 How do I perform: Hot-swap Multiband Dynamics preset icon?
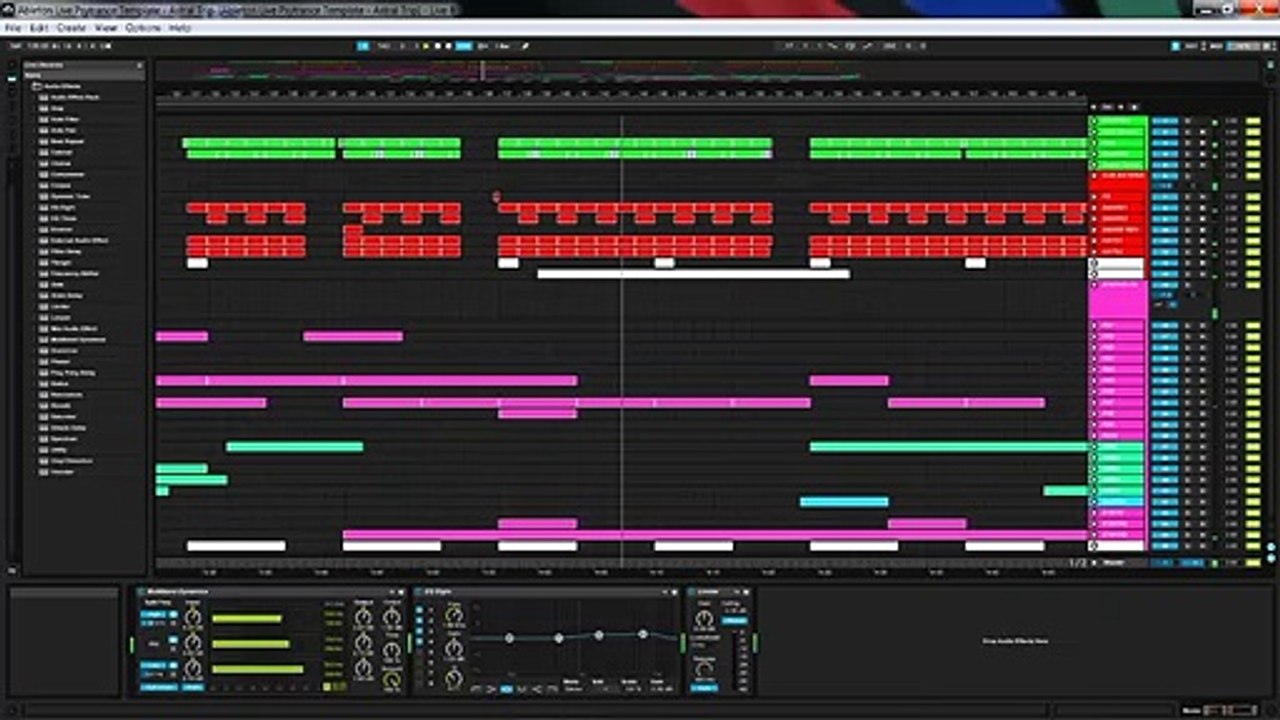392,591
